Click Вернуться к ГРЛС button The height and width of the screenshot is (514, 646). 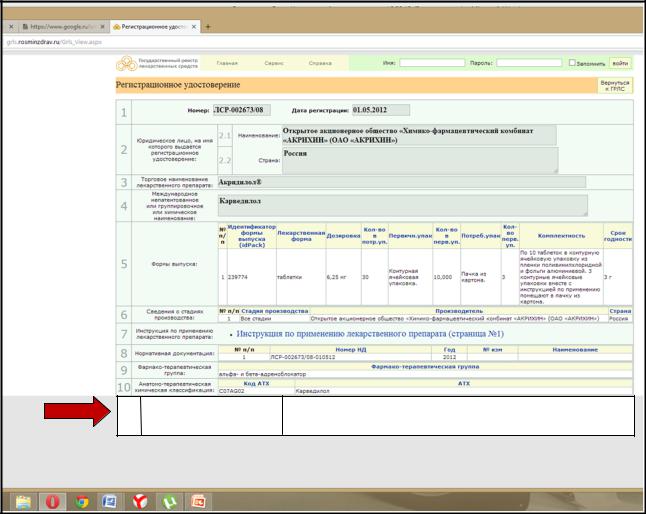[x=615, y=86]
